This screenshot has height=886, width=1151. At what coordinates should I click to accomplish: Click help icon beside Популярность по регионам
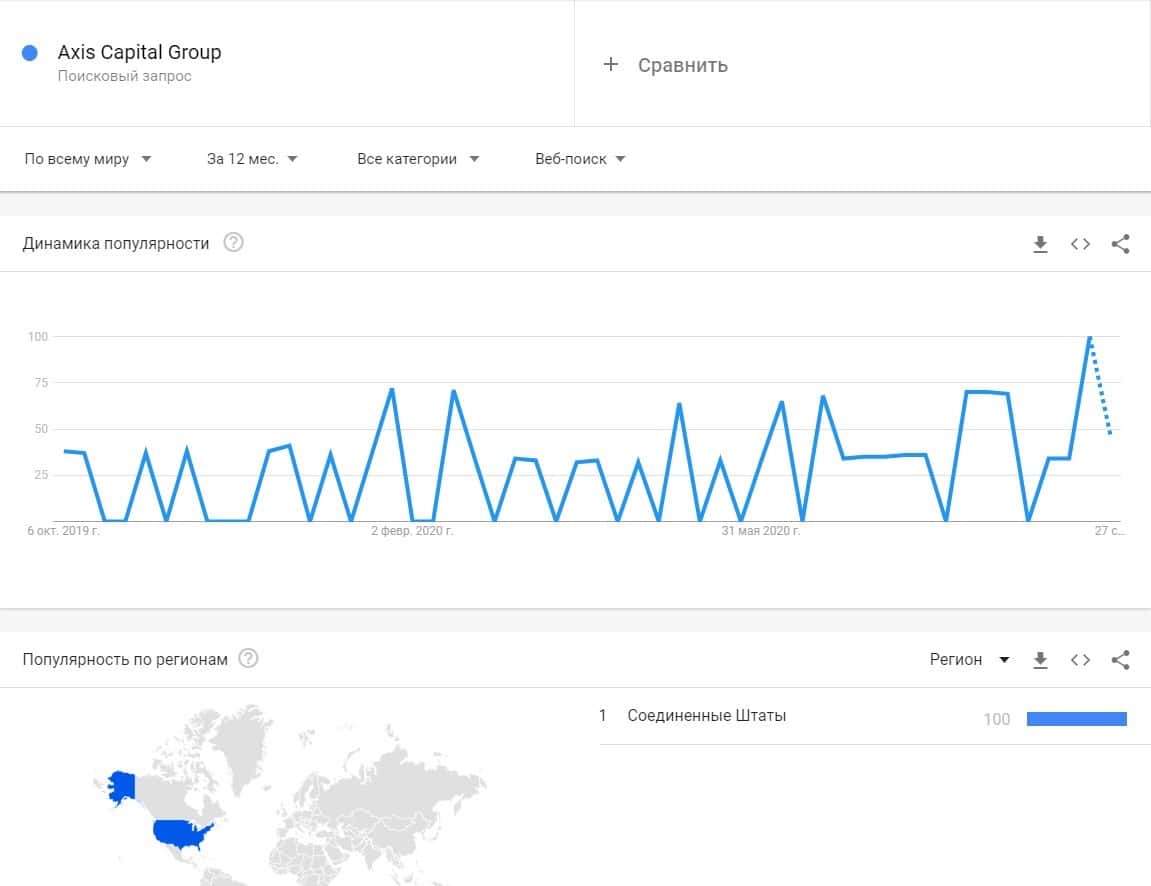(248, 659)
